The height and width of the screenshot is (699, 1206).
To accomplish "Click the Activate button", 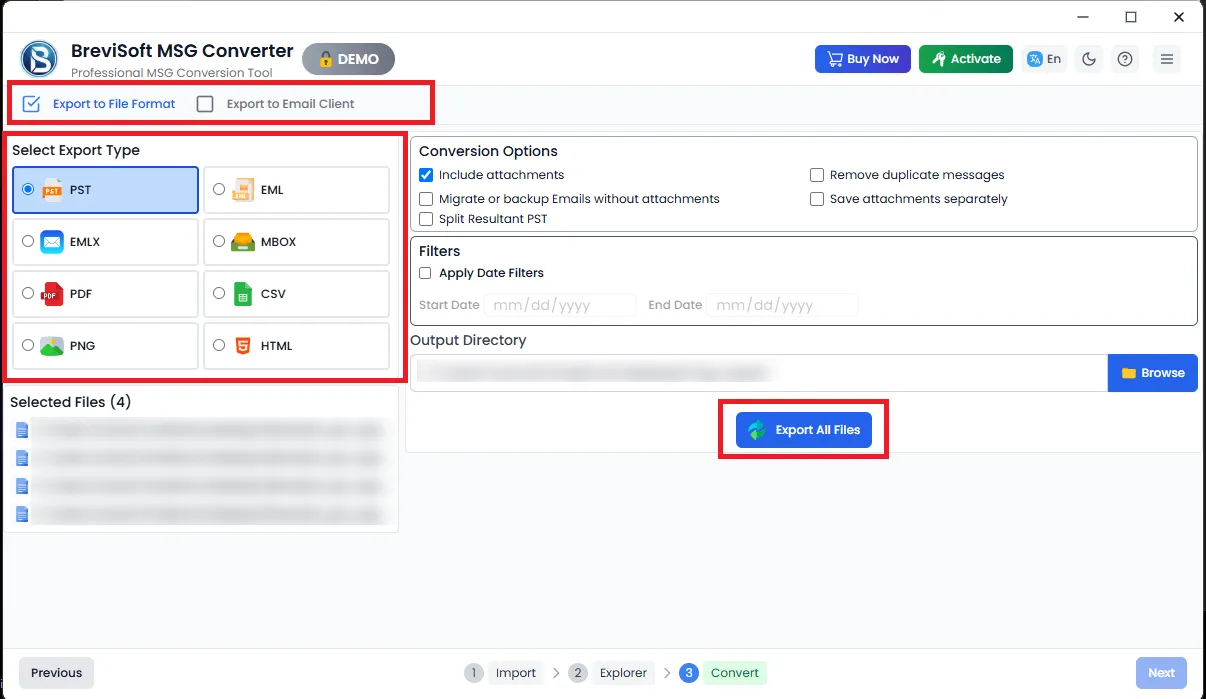I will point(966,59).
